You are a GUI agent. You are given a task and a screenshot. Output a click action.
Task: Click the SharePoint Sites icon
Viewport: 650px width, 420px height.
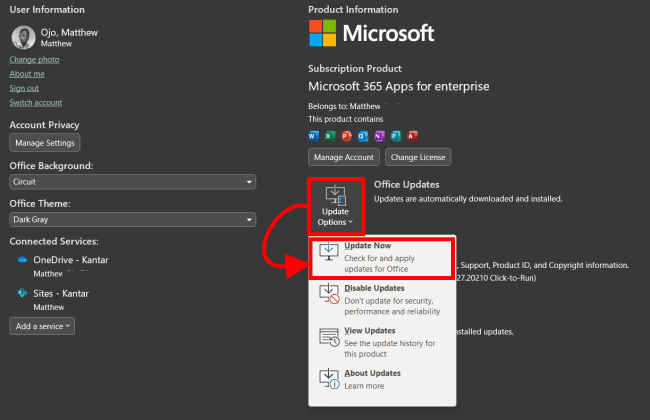pos(22,293)
